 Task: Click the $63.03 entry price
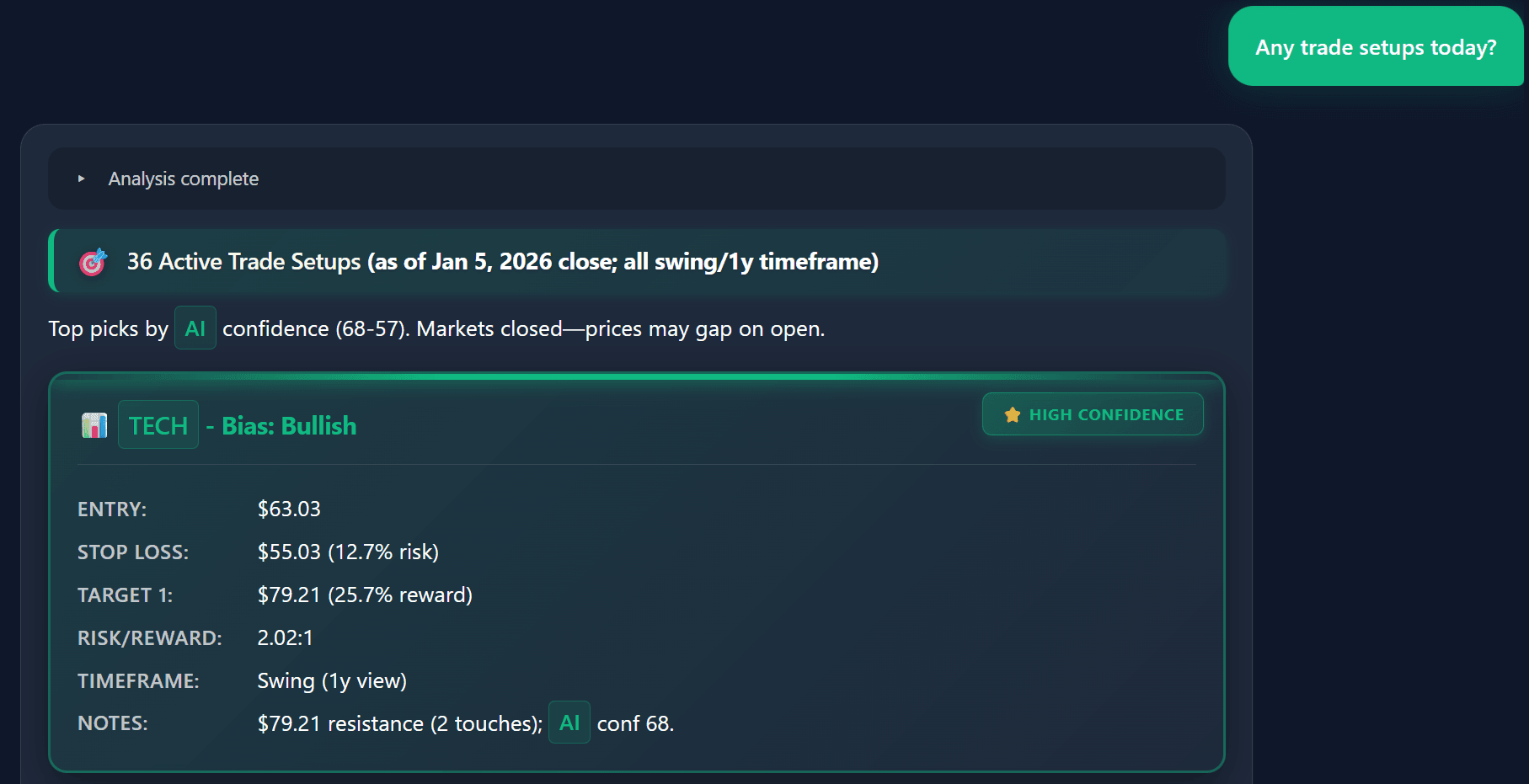(289, 509)
